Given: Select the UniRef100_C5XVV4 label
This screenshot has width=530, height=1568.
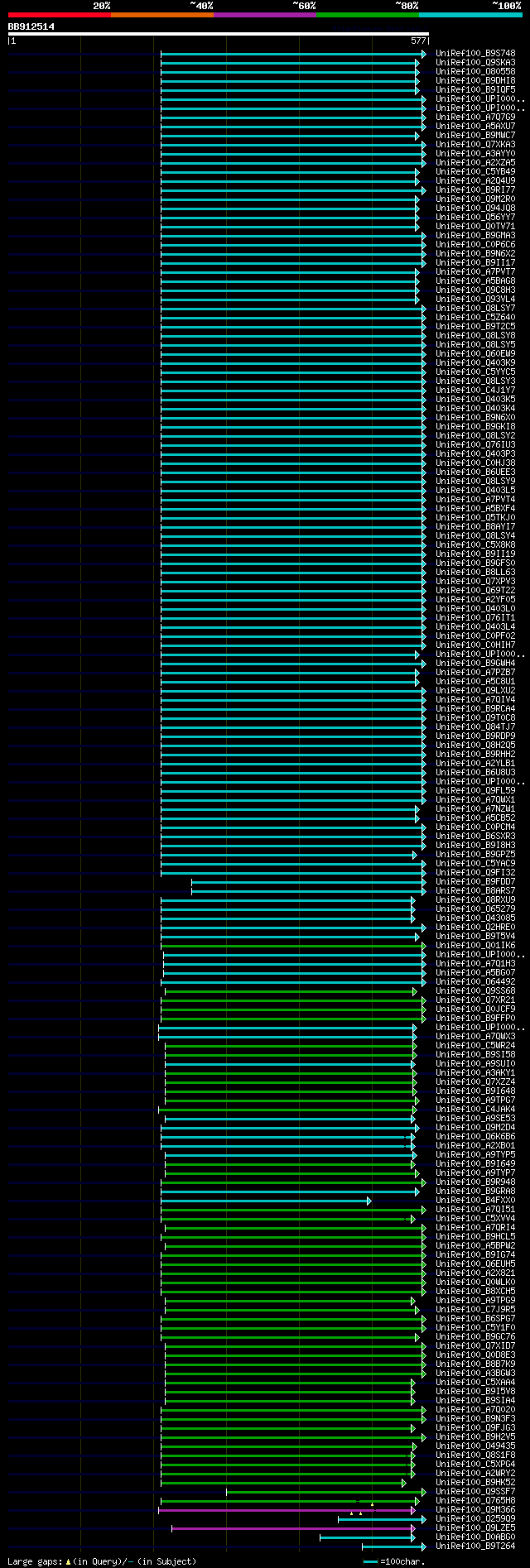Looking at the screenshot, I should pyautogui.click(x=475, y=1219).
